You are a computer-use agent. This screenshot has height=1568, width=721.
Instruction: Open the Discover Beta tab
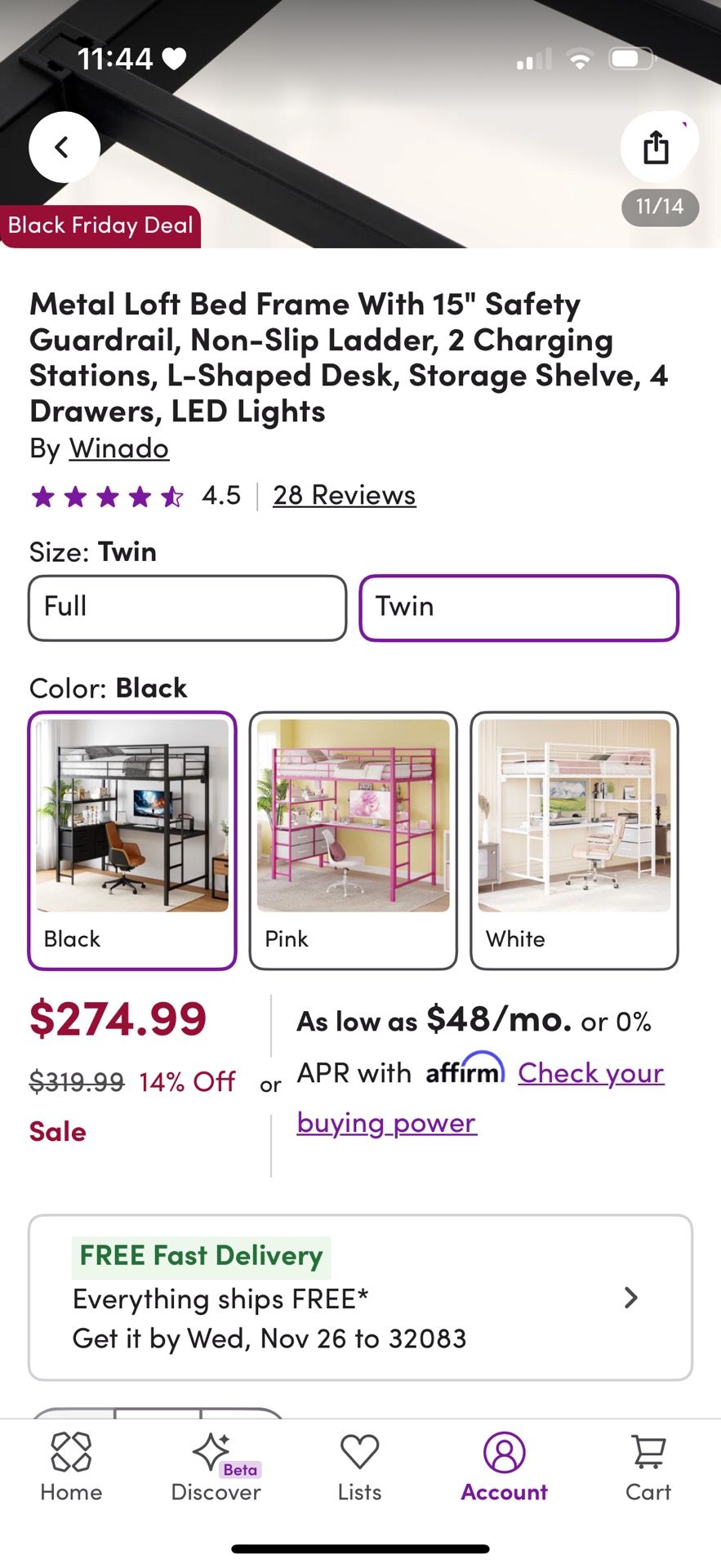pos(216,1468)
